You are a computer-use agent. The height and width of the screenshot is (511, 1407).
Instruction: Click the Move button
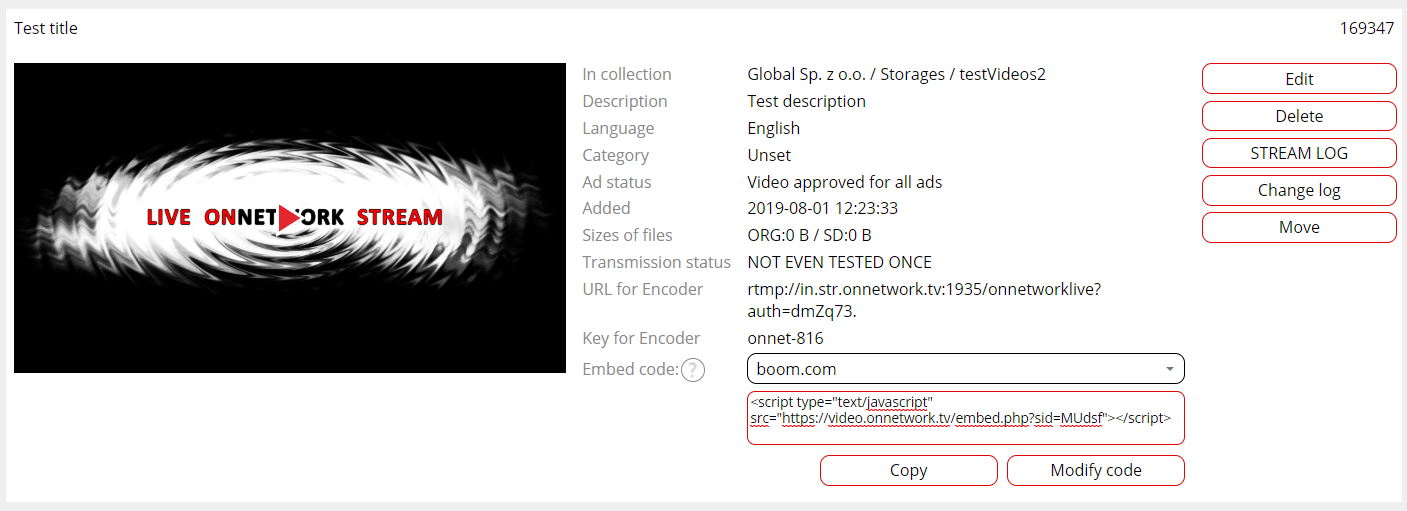(1299, 227)
